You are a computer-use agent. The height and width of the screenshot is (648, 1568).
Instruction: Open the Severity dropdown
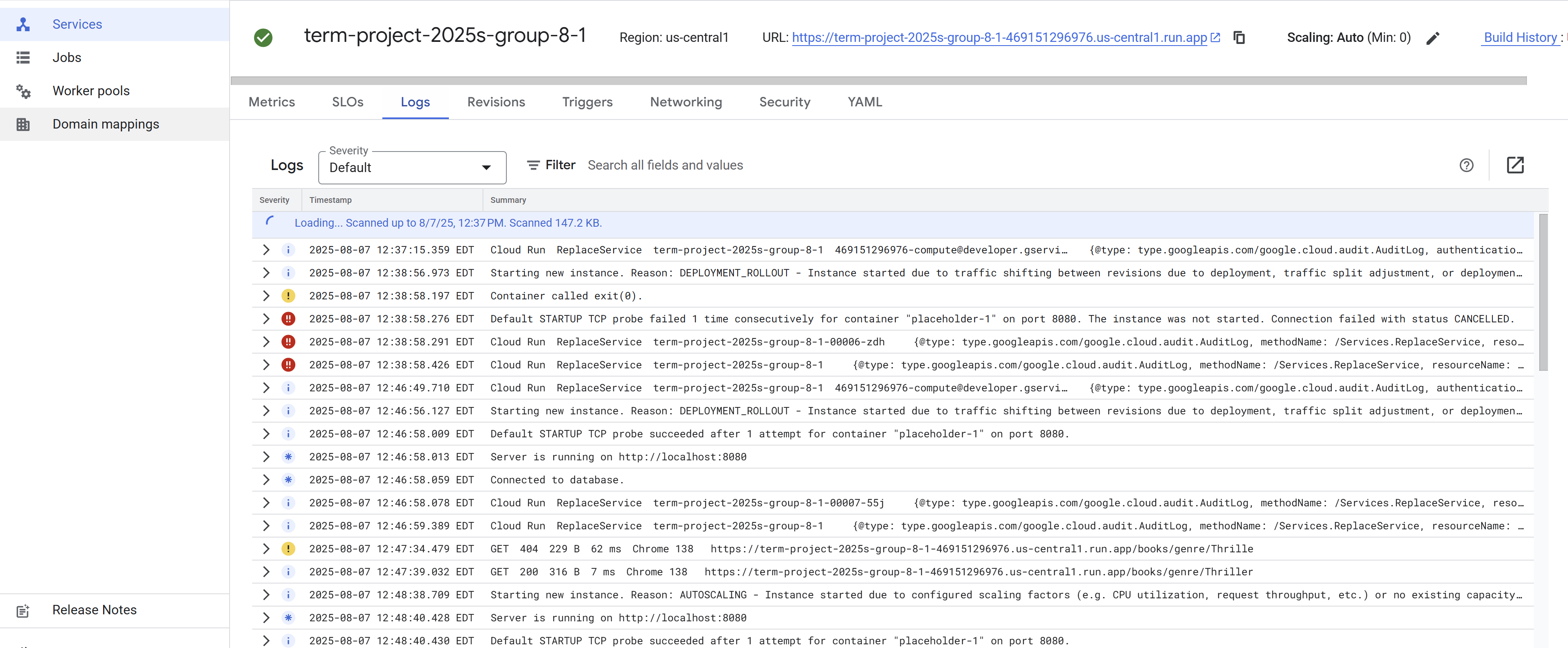coord(412,167)
